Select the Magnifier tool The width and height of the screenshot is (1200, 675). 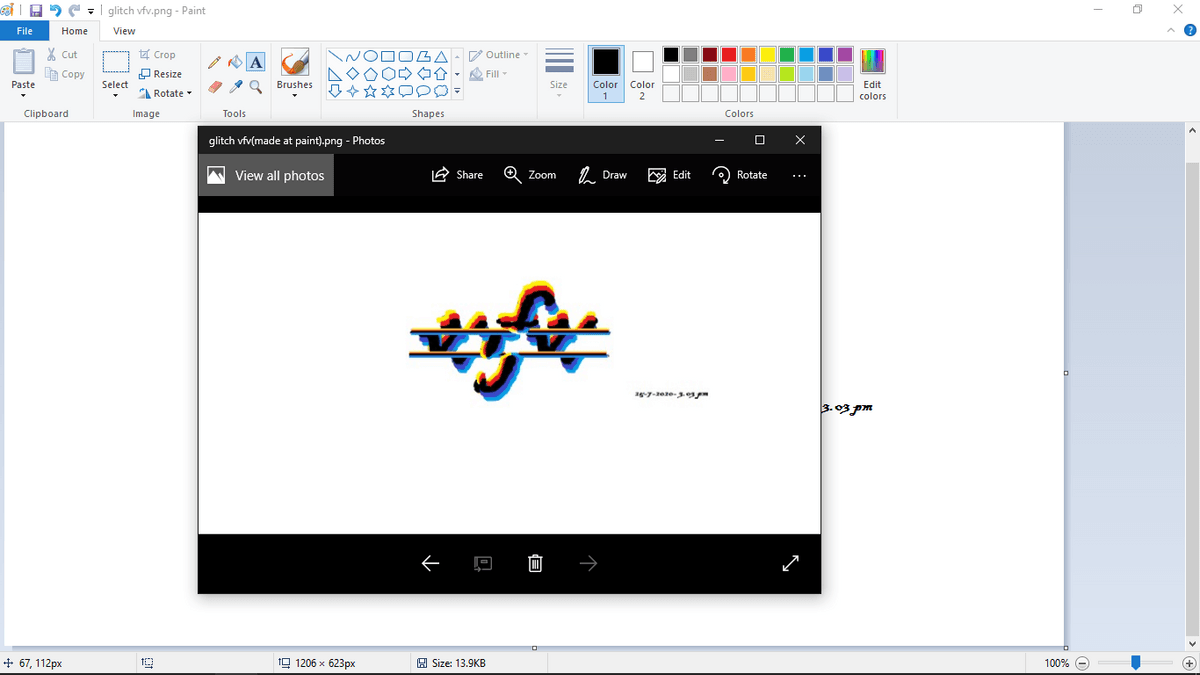click(x=255, y=87)
